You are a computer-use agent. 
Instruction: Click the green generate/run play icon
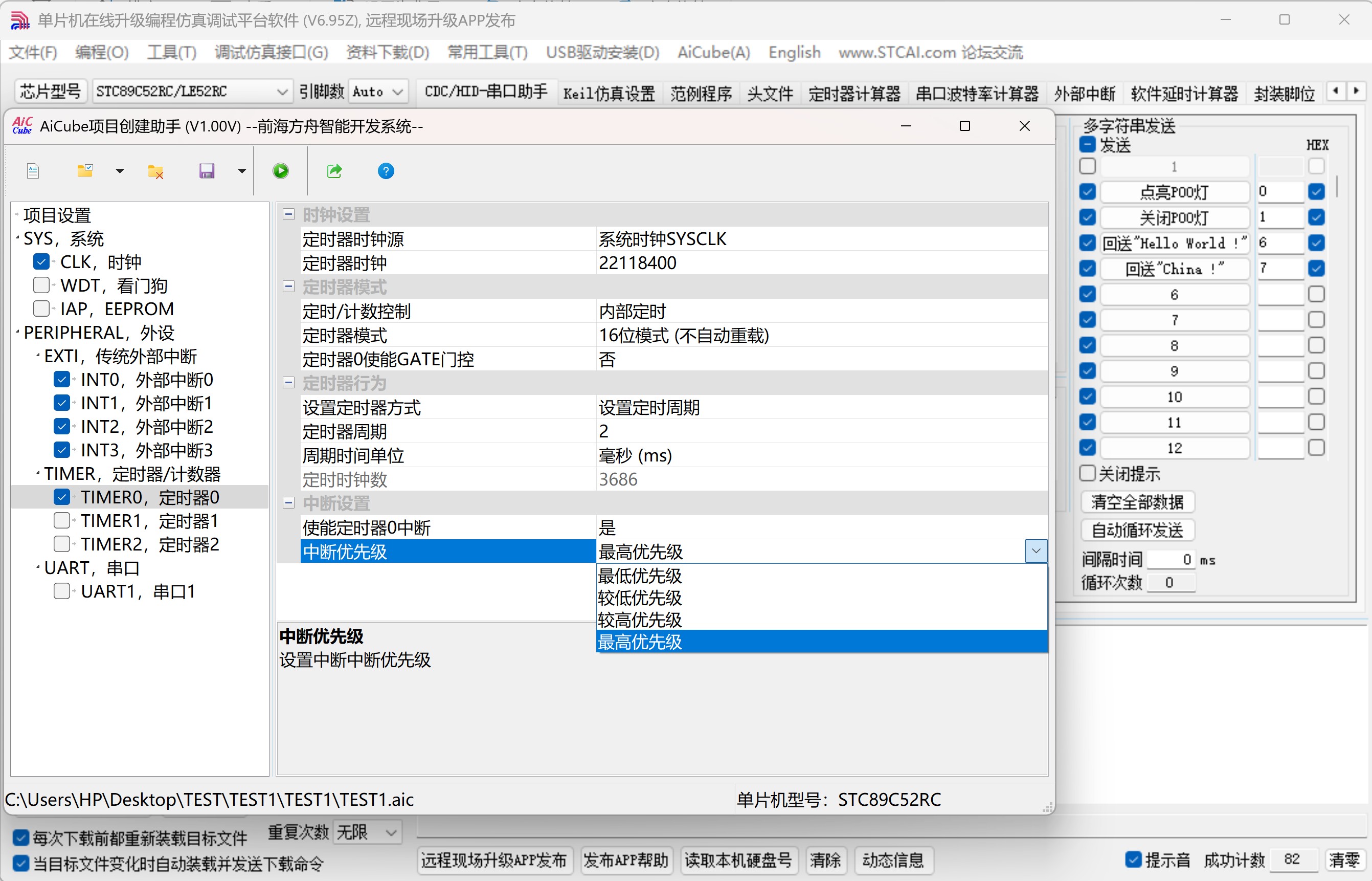pyautogui.click(x=281, y=171)
